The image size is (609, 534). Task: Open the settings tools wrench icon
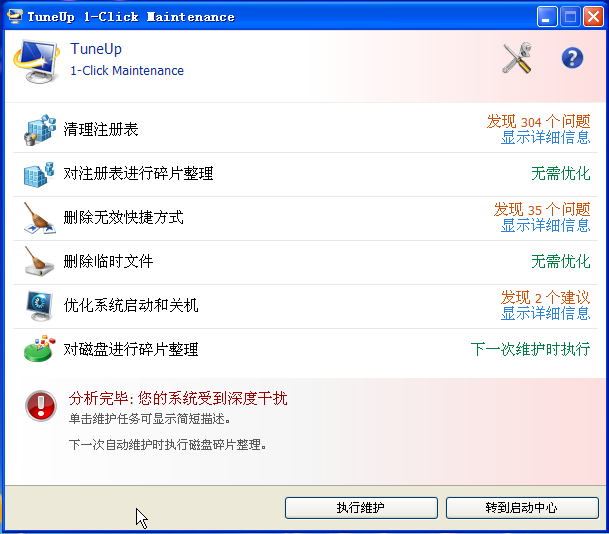pos(517,58)
